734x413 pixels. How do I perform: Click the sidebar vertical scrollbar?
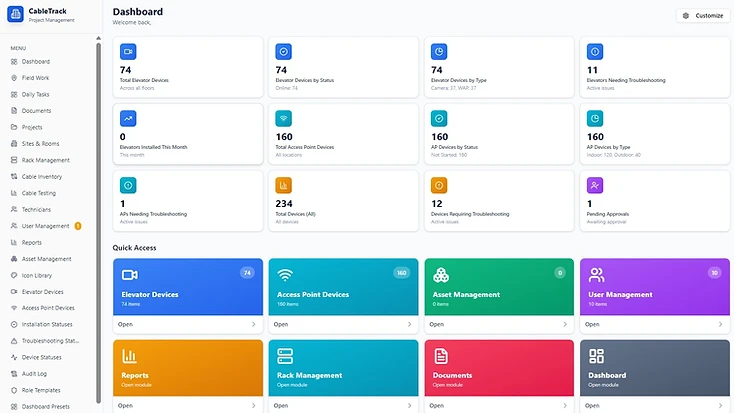click(98, 222)
